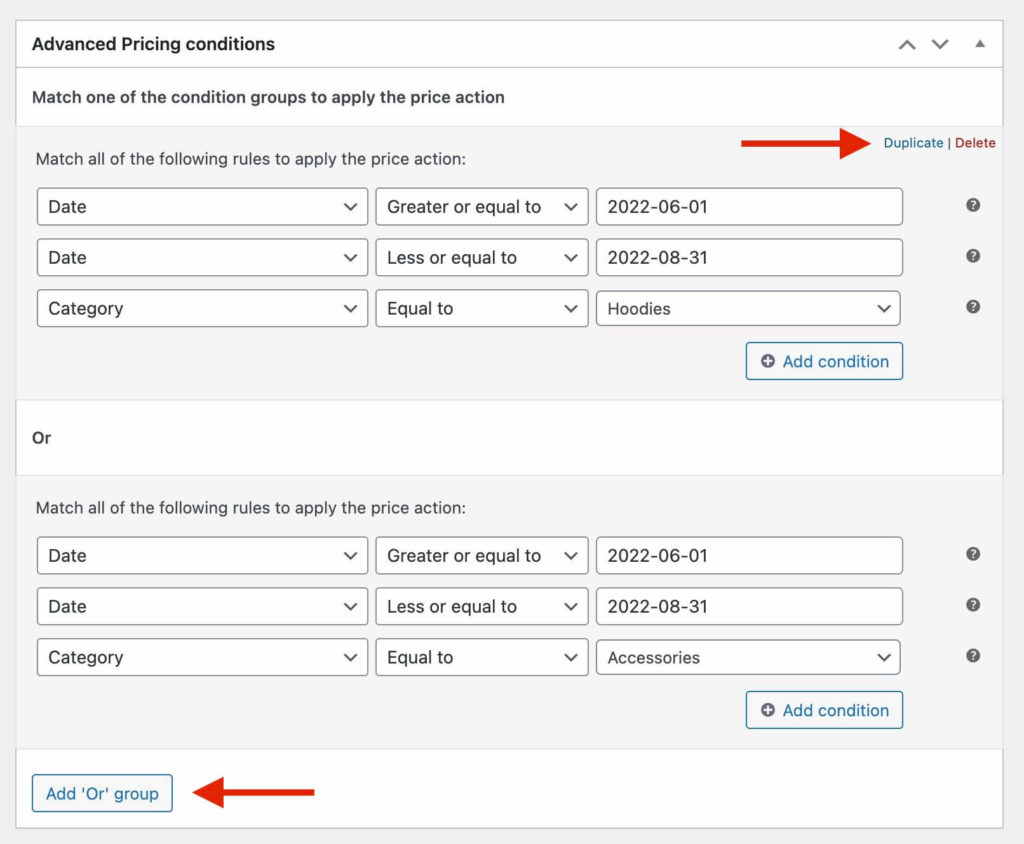Viewport: 1024px width, 844px height.
Task: Click the 'Or' separator label between groups
Action: (41, 438)
